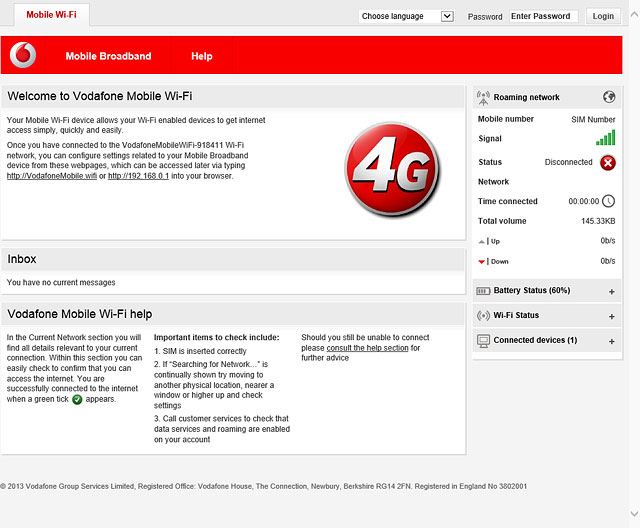Click the roaming network antenna icon
Screen dimensions: 640x528
tap(483, 98)
